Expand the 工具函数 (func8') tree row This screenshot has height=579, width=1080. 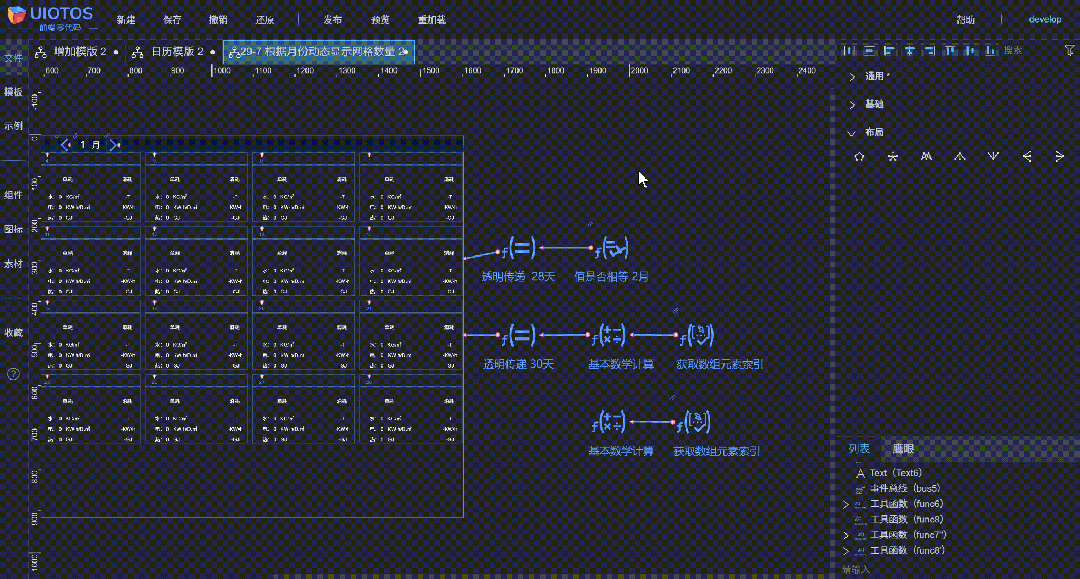tap(847, 551)
